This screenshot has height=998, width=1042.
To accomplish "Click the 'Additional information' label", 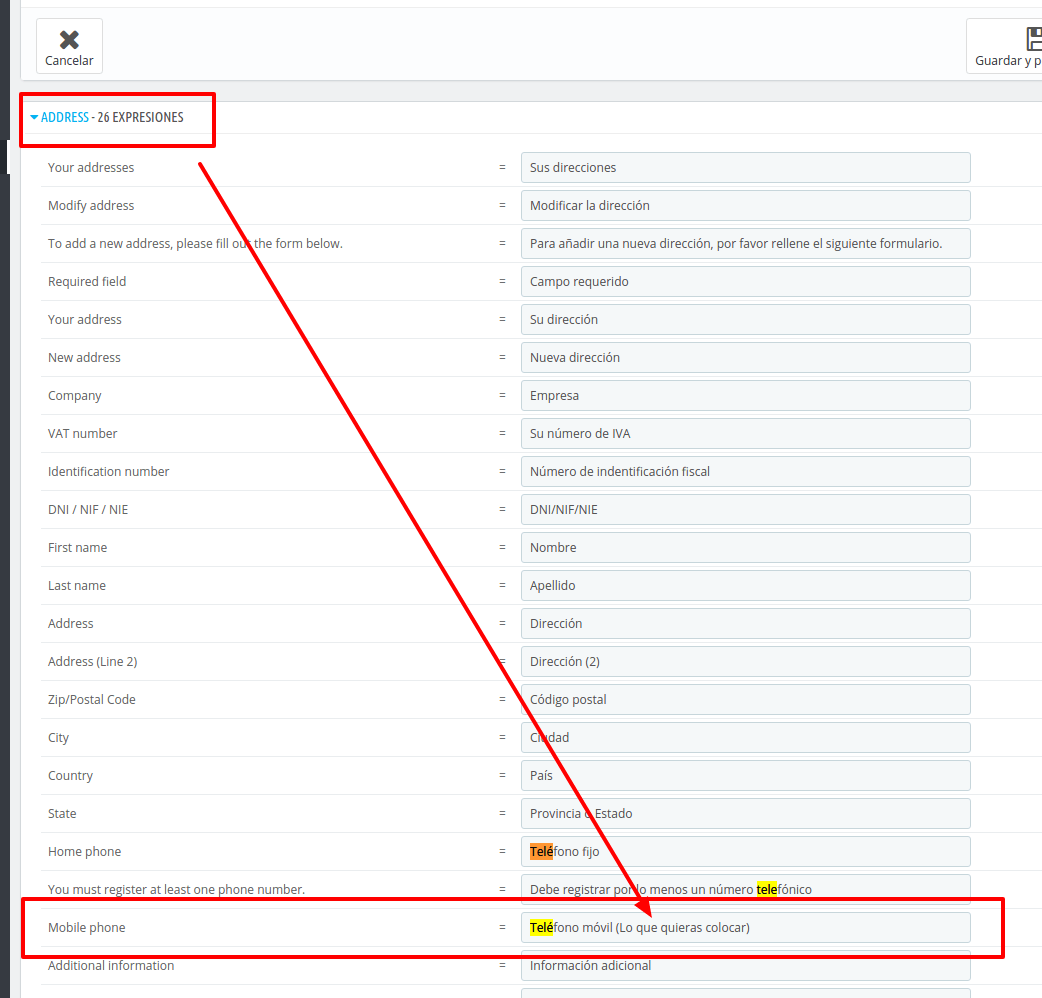I will point(111,965).
